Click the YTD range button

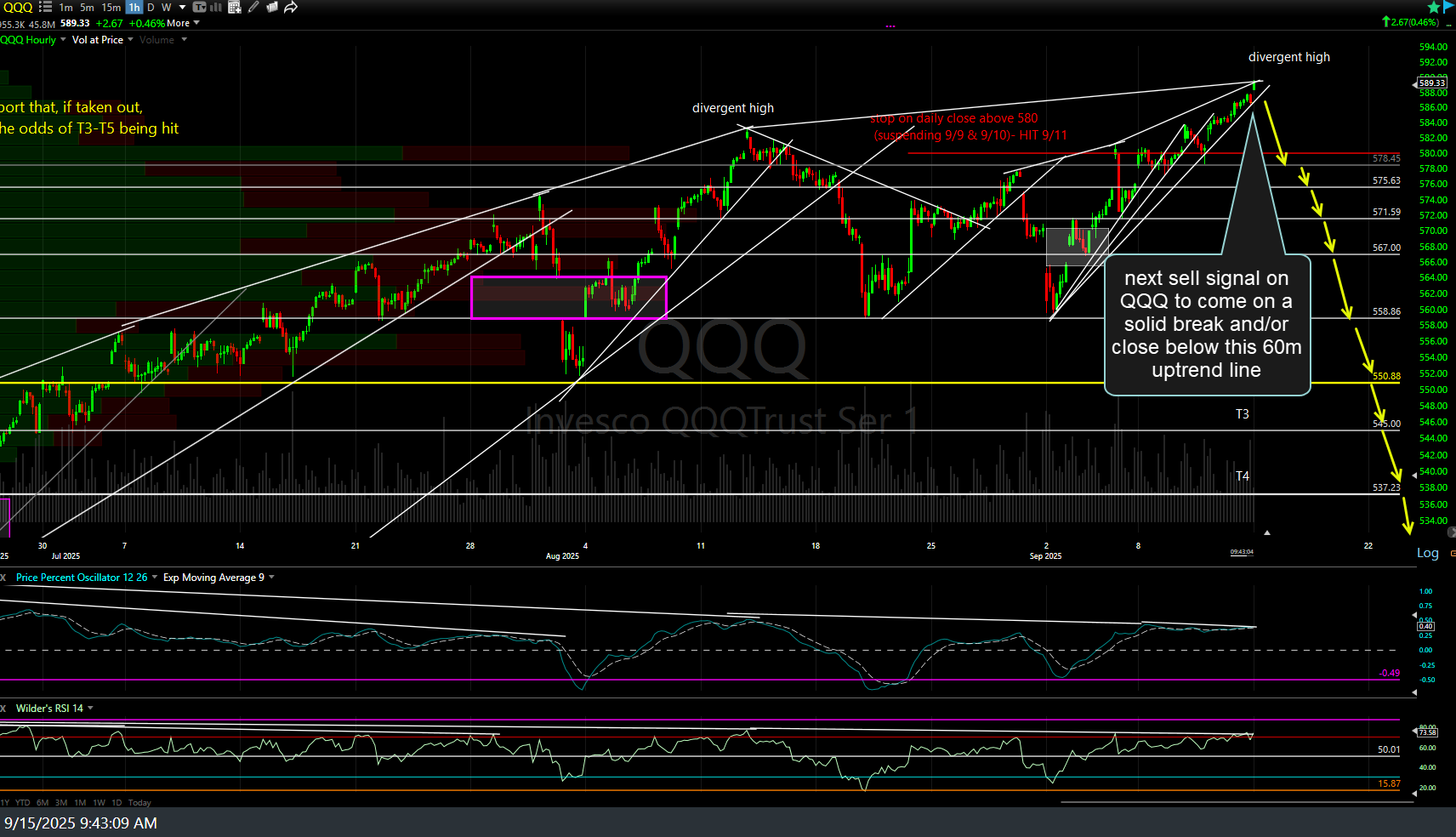22,802
